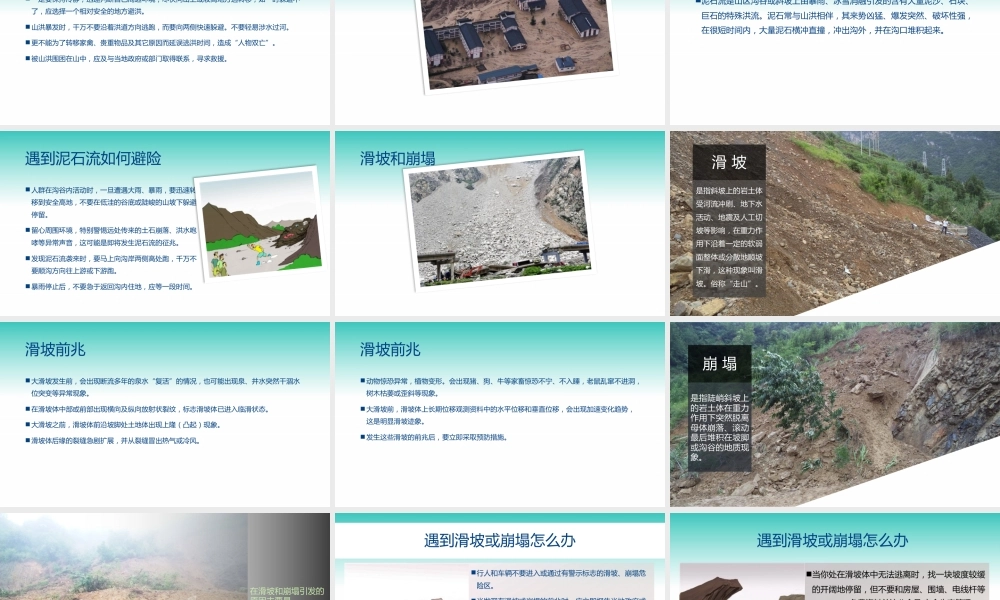
Task: Open the foggy landslide photo slide
Action: coord(165,557)
